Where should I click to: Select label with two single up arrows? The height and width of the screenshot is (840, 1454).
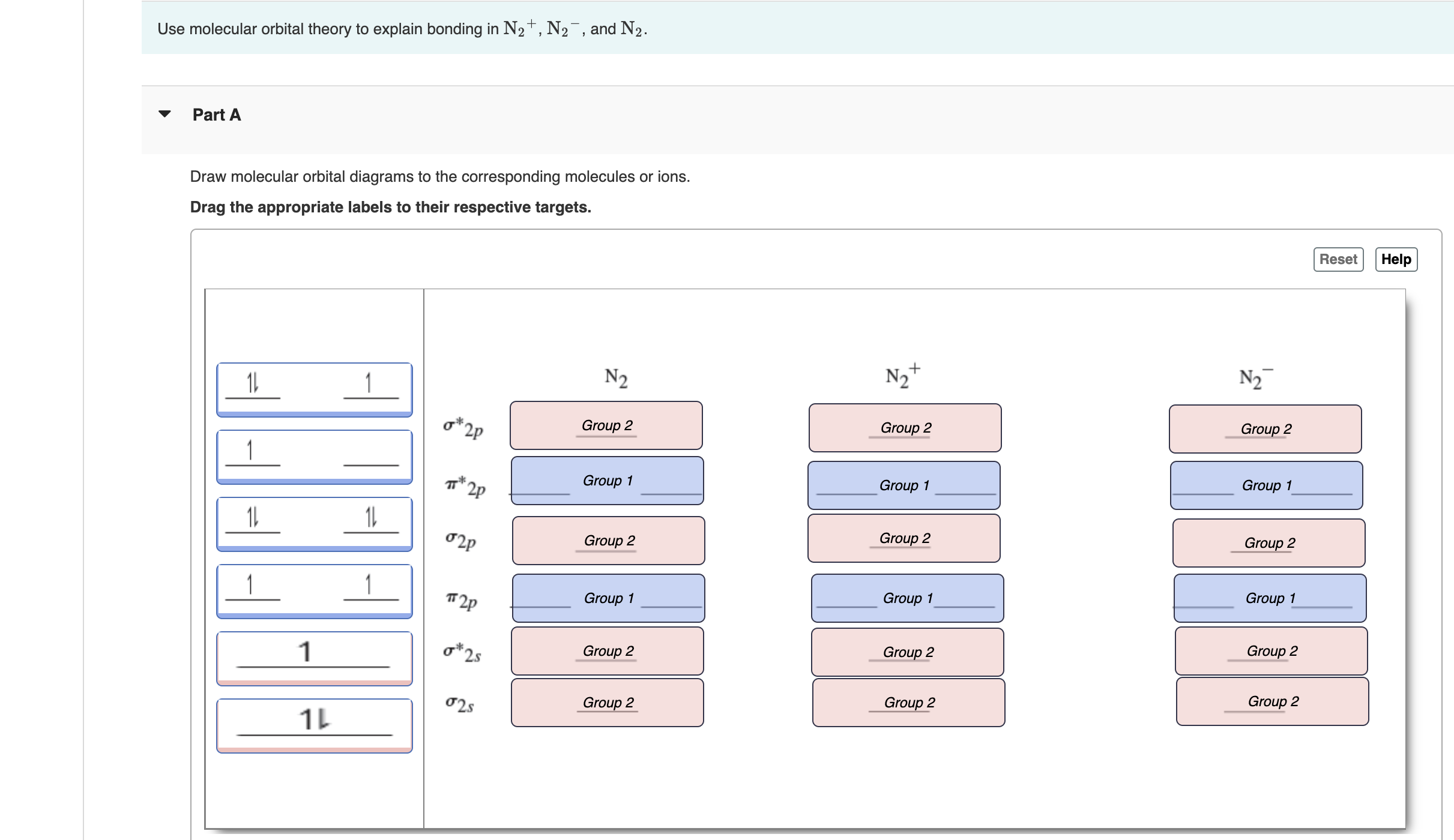314,590
